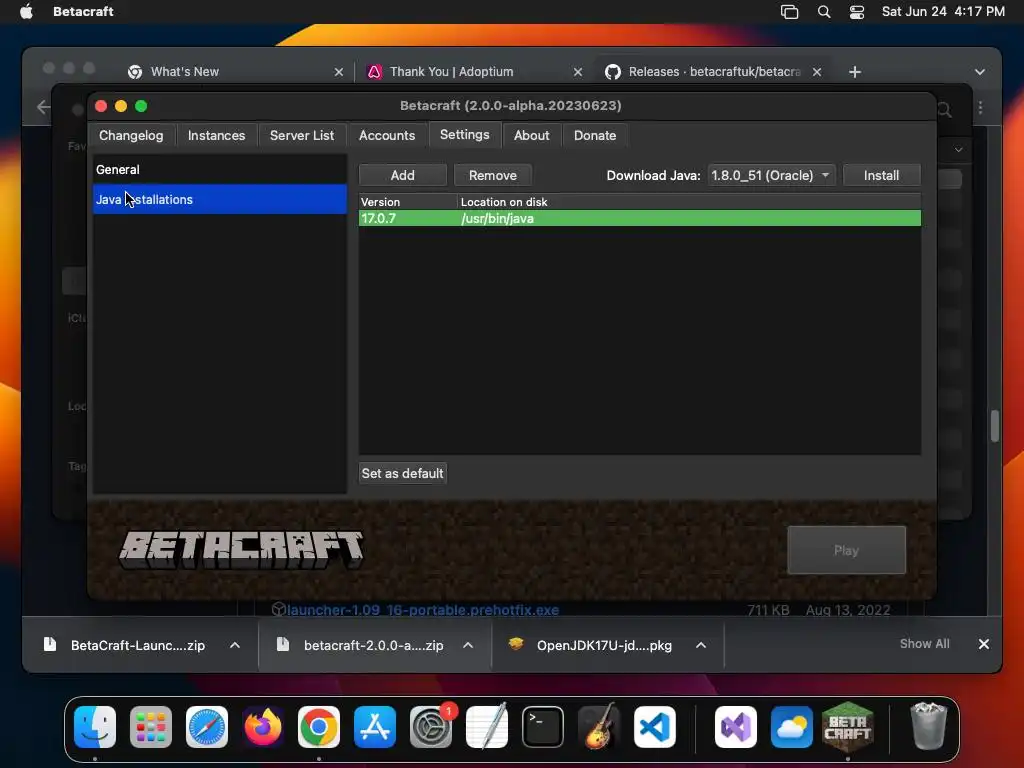The height and width of the screenshot is (768, 1024).
Task: Close the Releases betacraftuk tab
Action: click(x=816, y=72)
